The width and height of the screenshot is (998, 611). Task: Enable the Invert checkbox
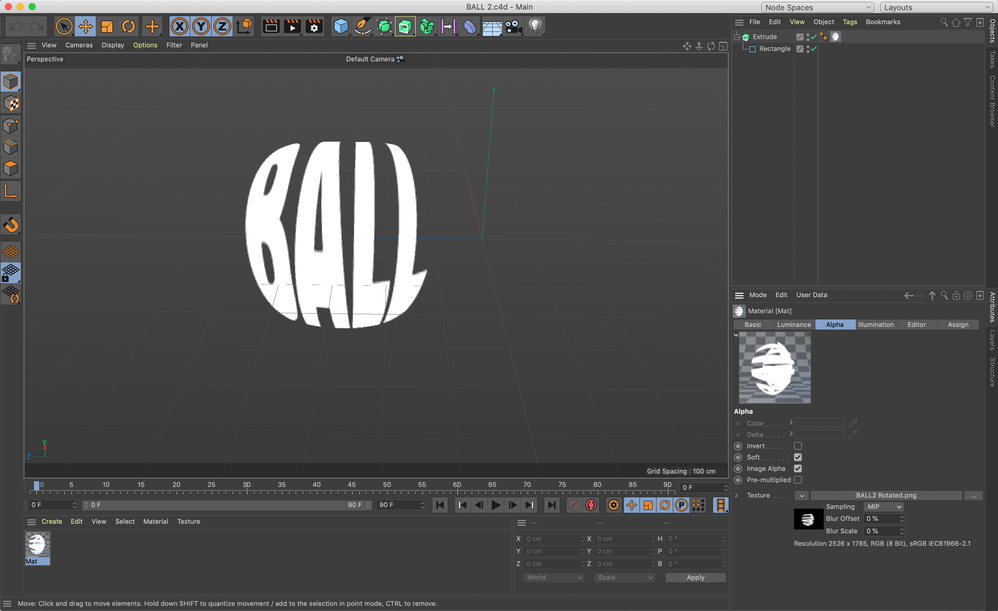tap(797, 446)
